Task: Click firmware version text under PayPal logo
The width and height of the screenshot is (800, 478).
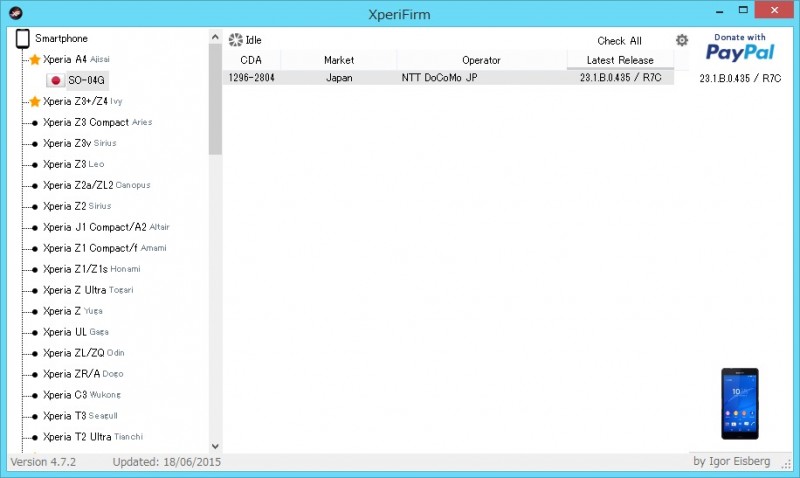Action: point(740,78)
